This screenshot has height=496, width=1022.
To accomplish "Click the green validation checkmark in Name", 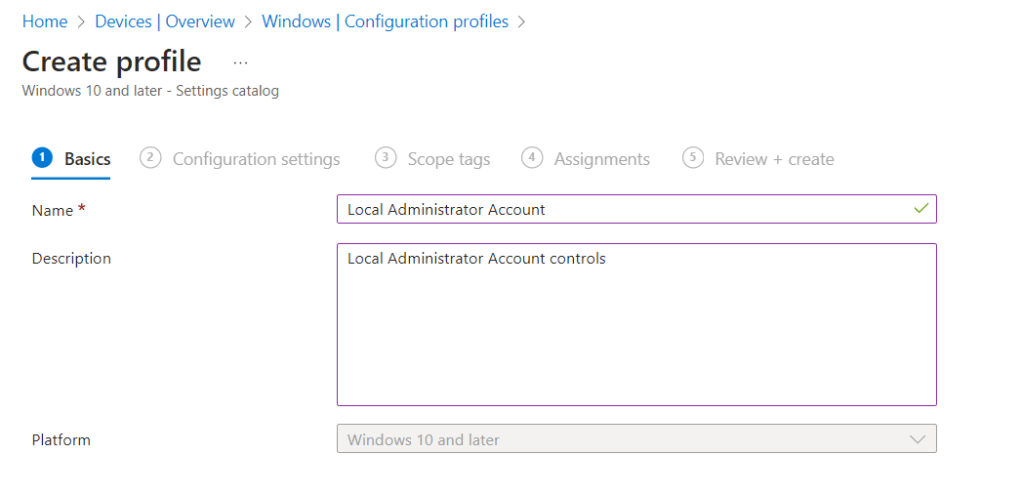I will [x=920, y=209].
